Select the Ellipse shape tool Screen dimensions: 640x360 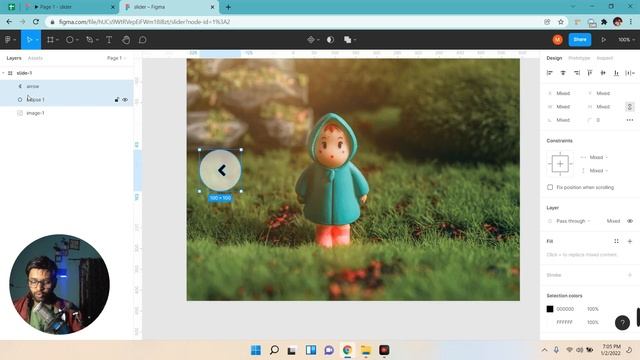[70, 40]
